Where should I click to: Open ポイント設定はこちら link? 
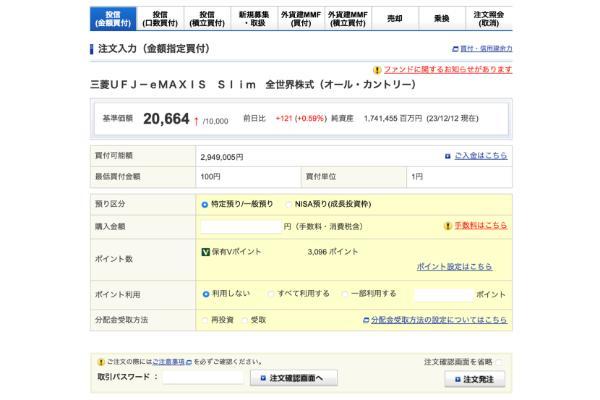[x=454, y=266]
